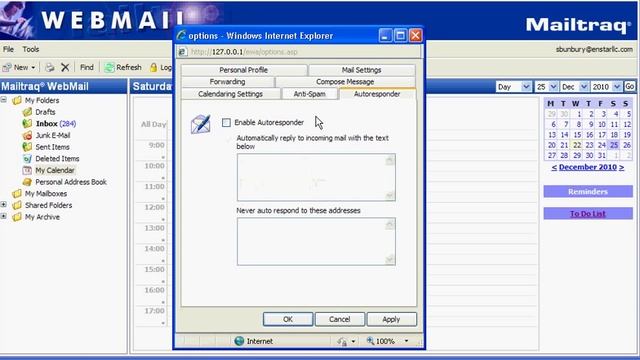Click the Sent Items folder icon
The height and width of the screenshot is (360, 640).
[27, 147]
